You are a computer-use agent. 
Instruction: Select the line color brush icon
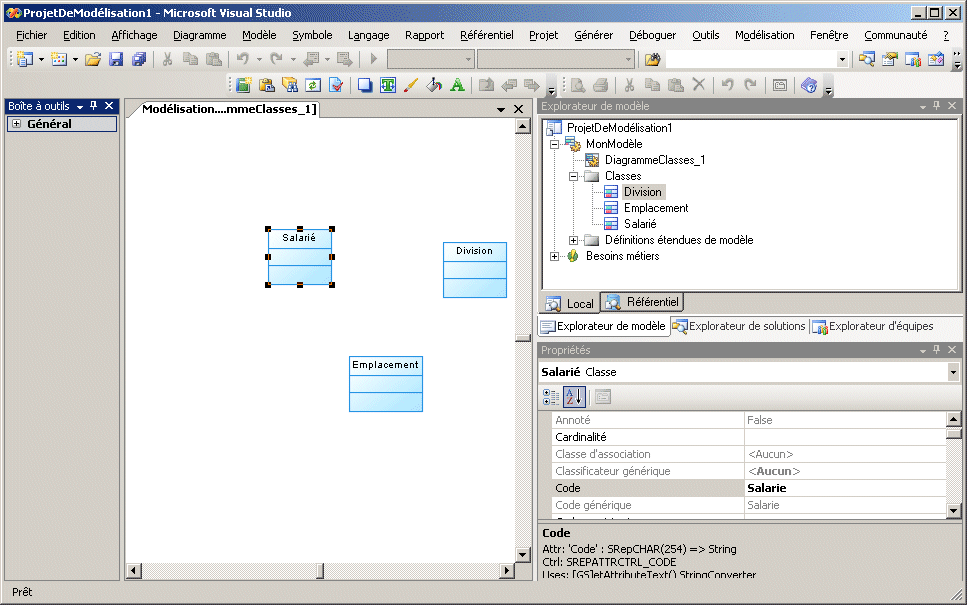(410, 85)
